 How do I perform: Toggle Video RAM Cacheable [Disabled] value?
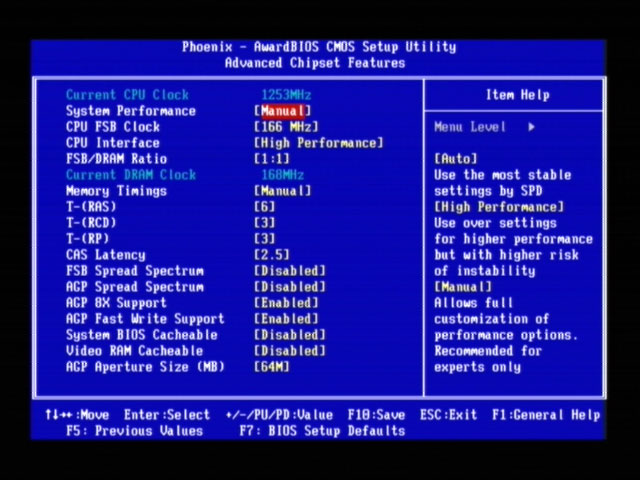click(x=290, y=351)
